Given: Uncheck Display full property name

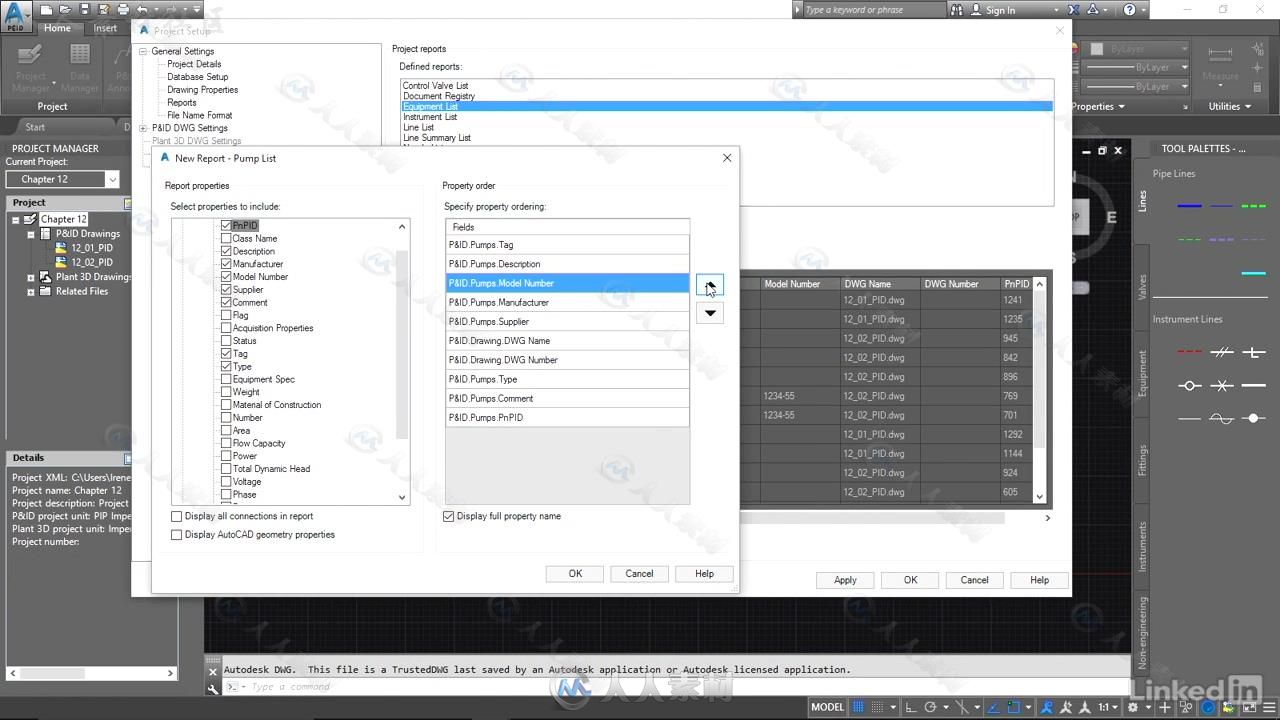Looking at the screenshot, I should pos(449,516).
